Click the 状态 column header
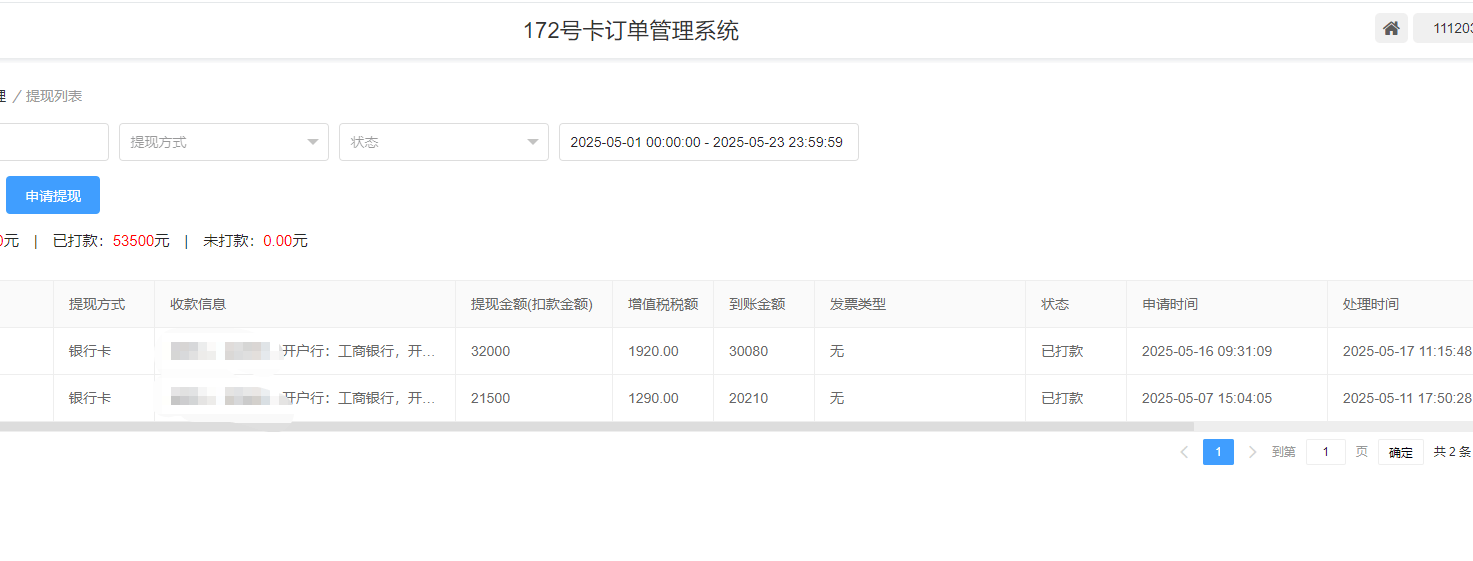Image resolution: width=1473 pixels, height=561 pixels. click(1055, 304)
